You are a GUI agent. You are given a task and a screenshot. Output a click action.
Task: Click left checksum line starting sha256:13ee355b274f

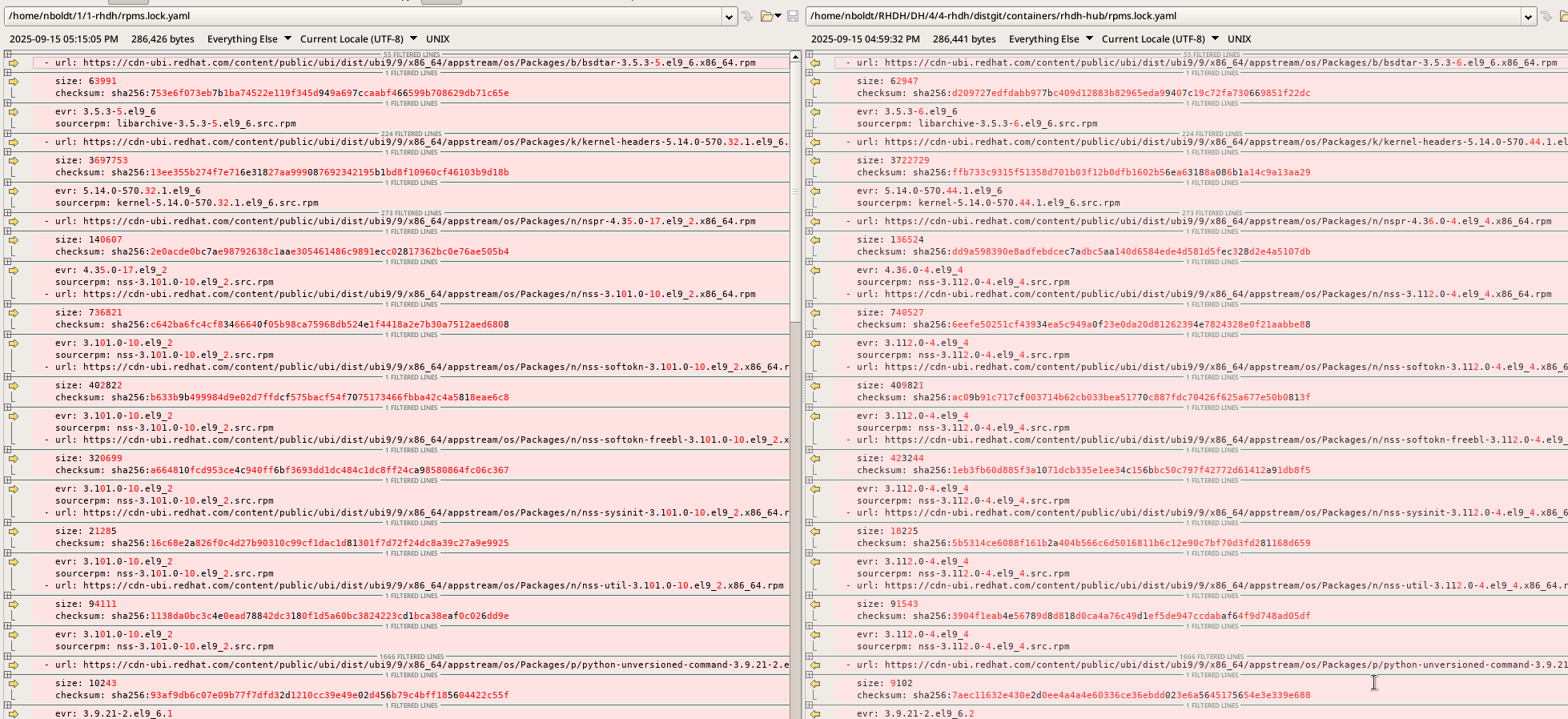(x=282, y=172)
